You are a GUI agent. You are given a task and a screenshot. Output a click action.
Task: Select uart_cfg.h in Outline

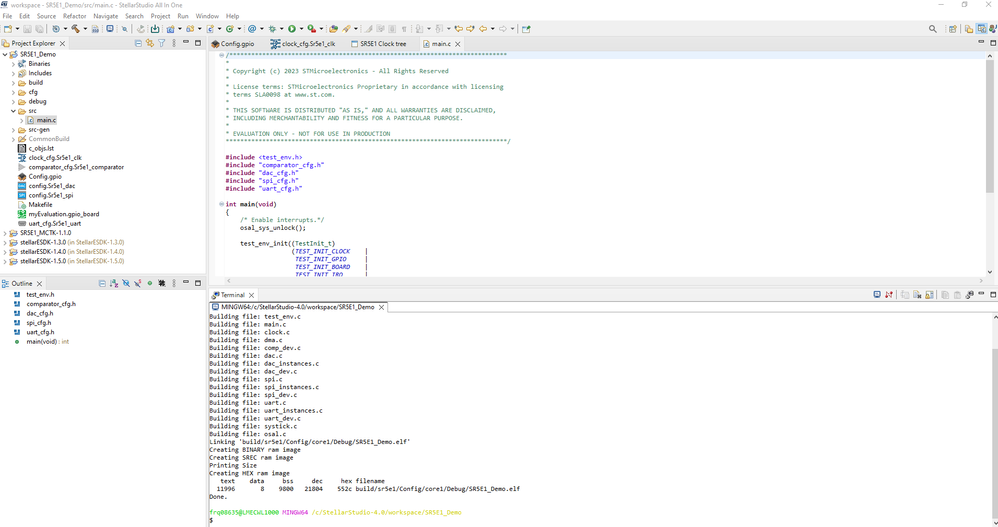click(39, 332)
